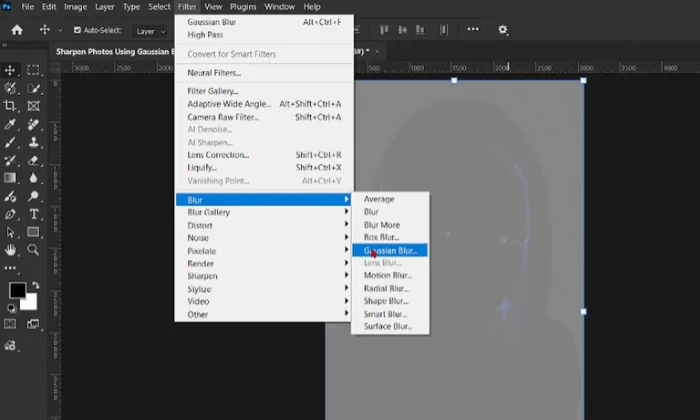The image size is (700, 420).
Task: Choose Camera Raw Filter... entry
Action: [262, 117]
